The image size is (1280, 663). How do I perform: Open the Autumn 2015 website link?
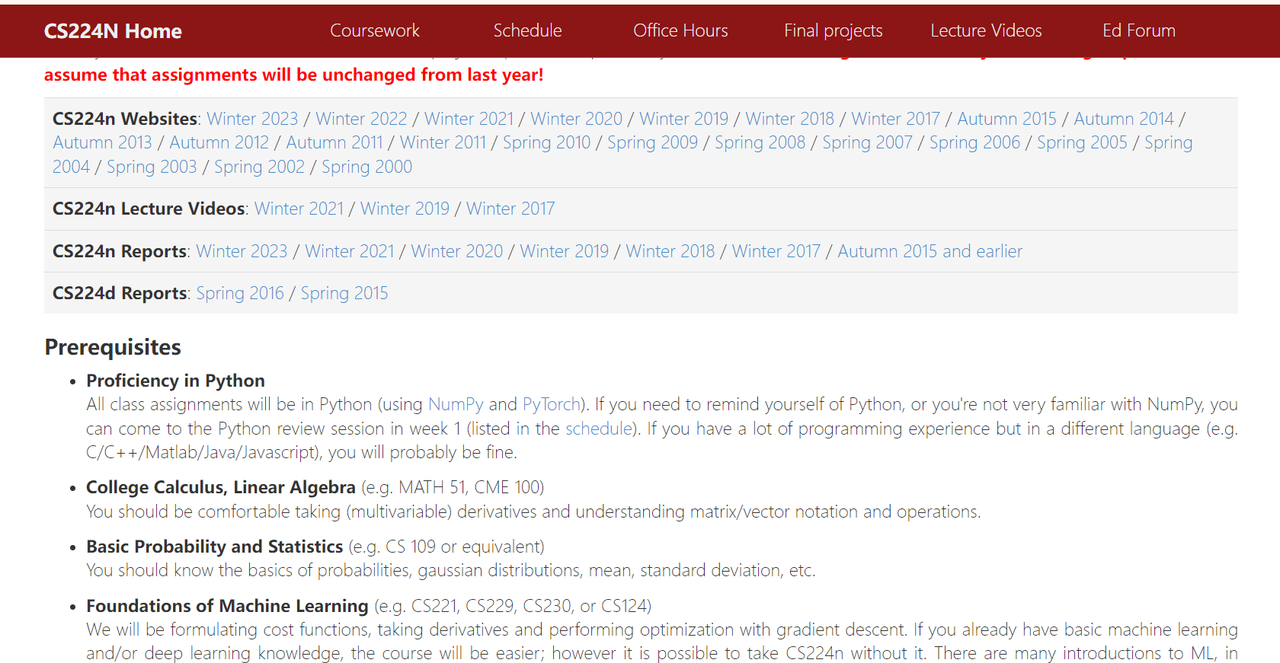pyautogui.click(x=1006, y=119)
